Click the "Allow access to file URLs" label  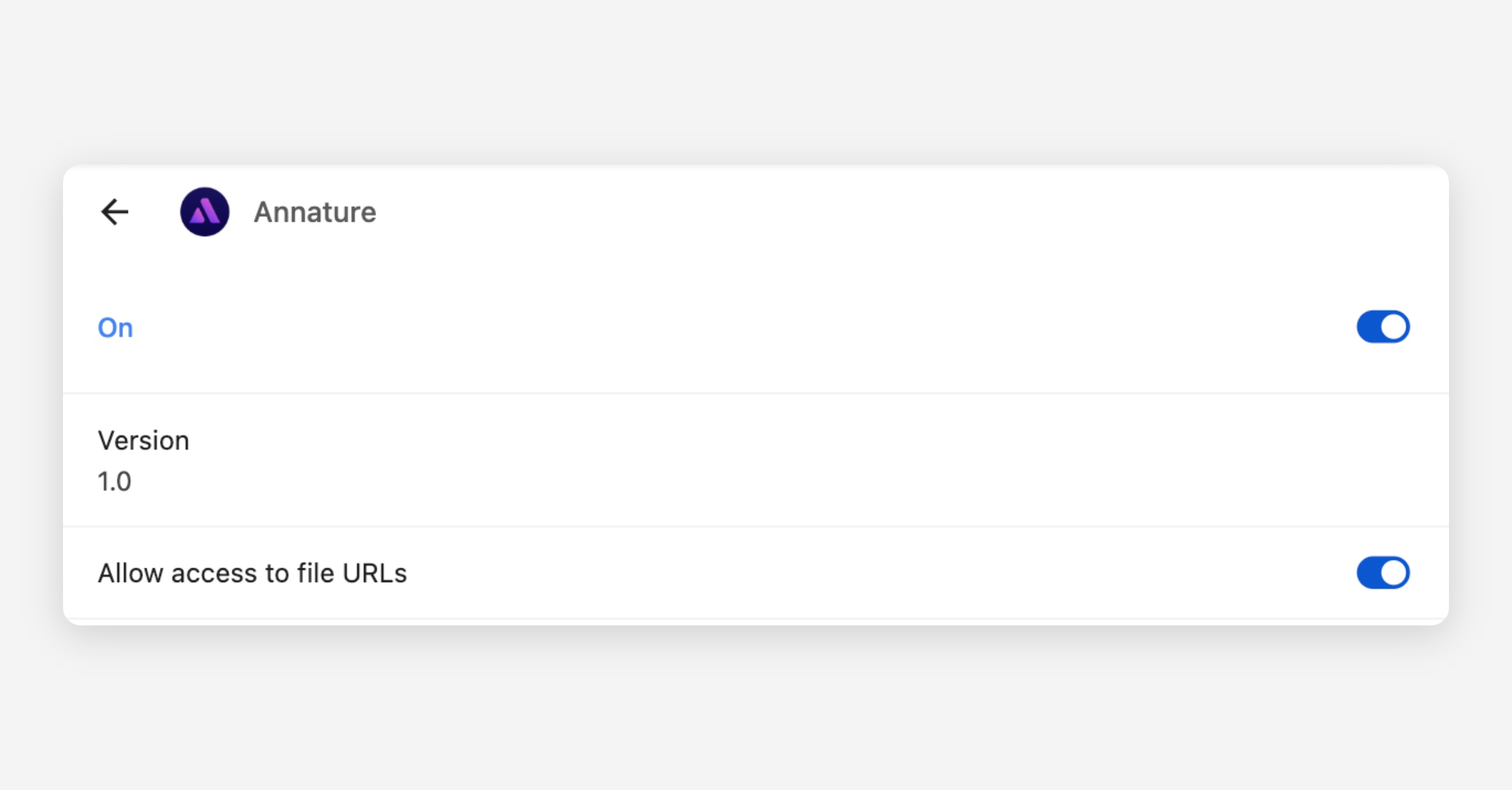pos(252,573)
